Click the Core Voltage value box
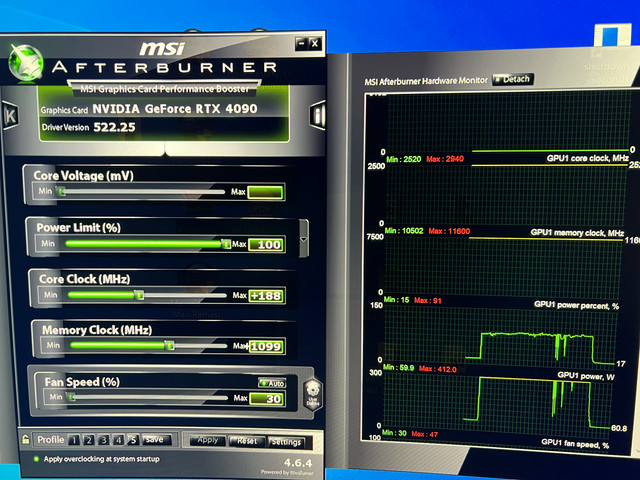The image size is (640, 480). point(265,192)
